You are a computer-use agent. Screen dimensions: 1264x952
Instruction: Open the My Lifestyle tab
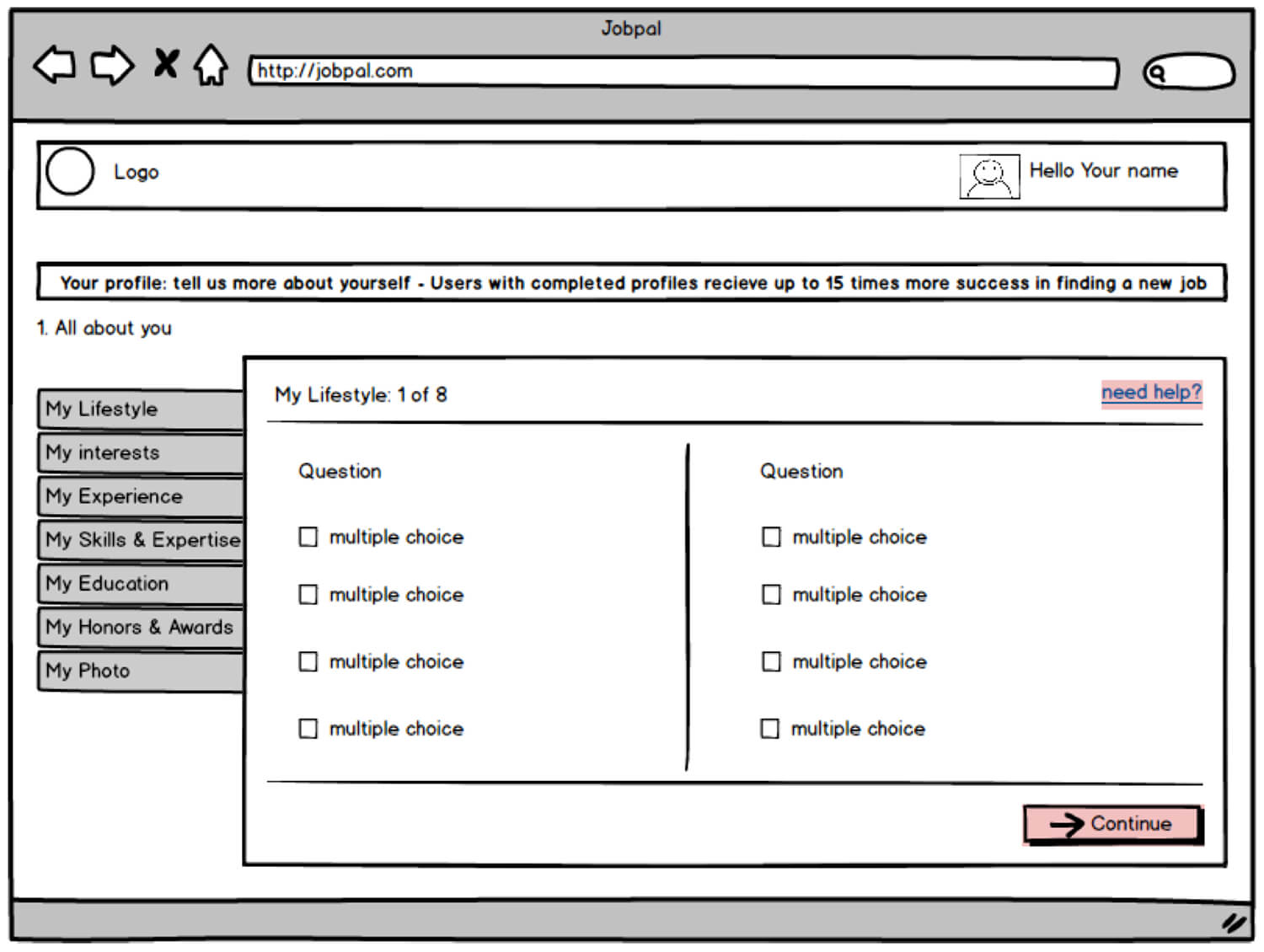point(141,409)
